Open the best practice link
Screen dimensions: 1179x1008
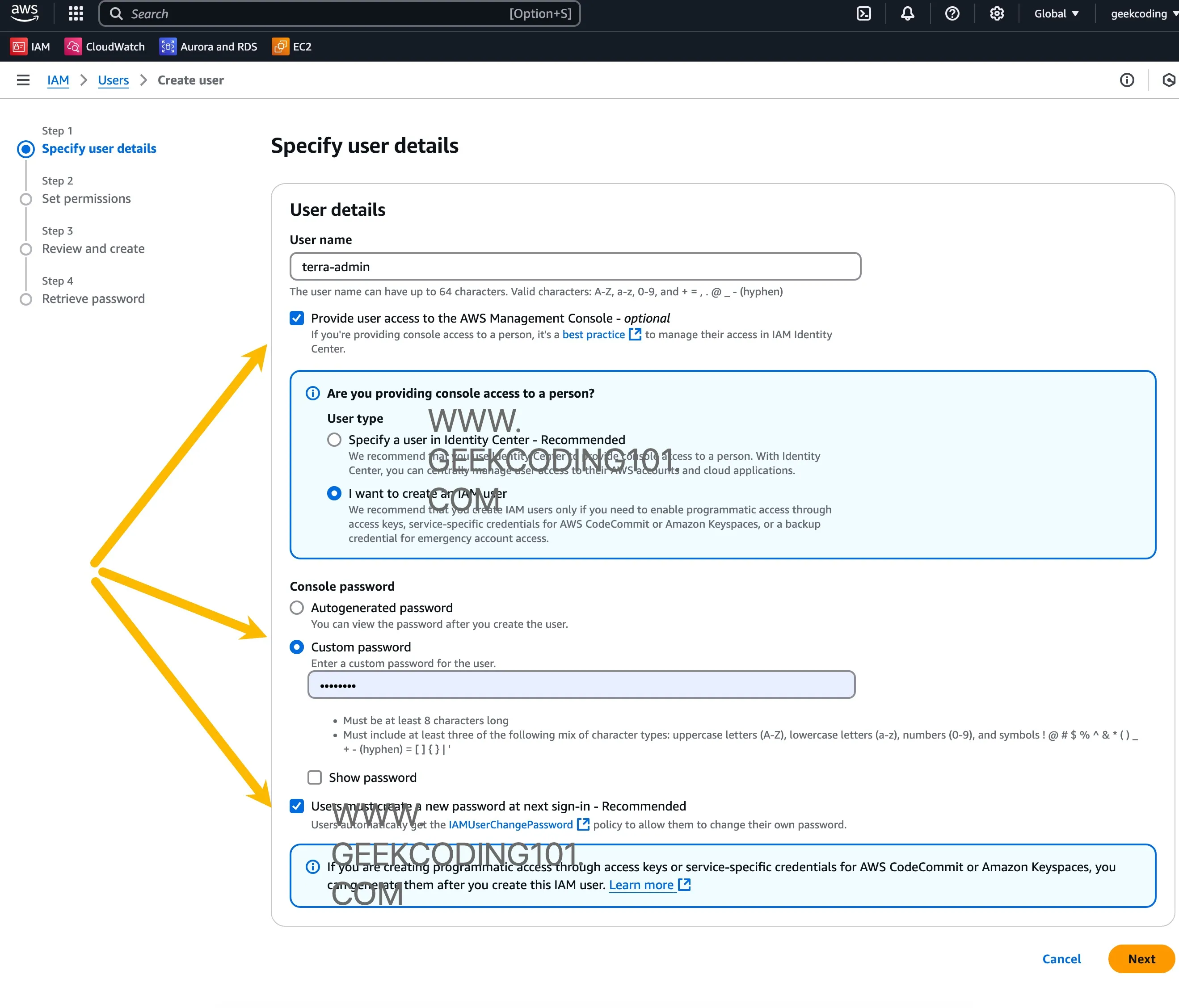pyautogui.click(x=594, y=335)
